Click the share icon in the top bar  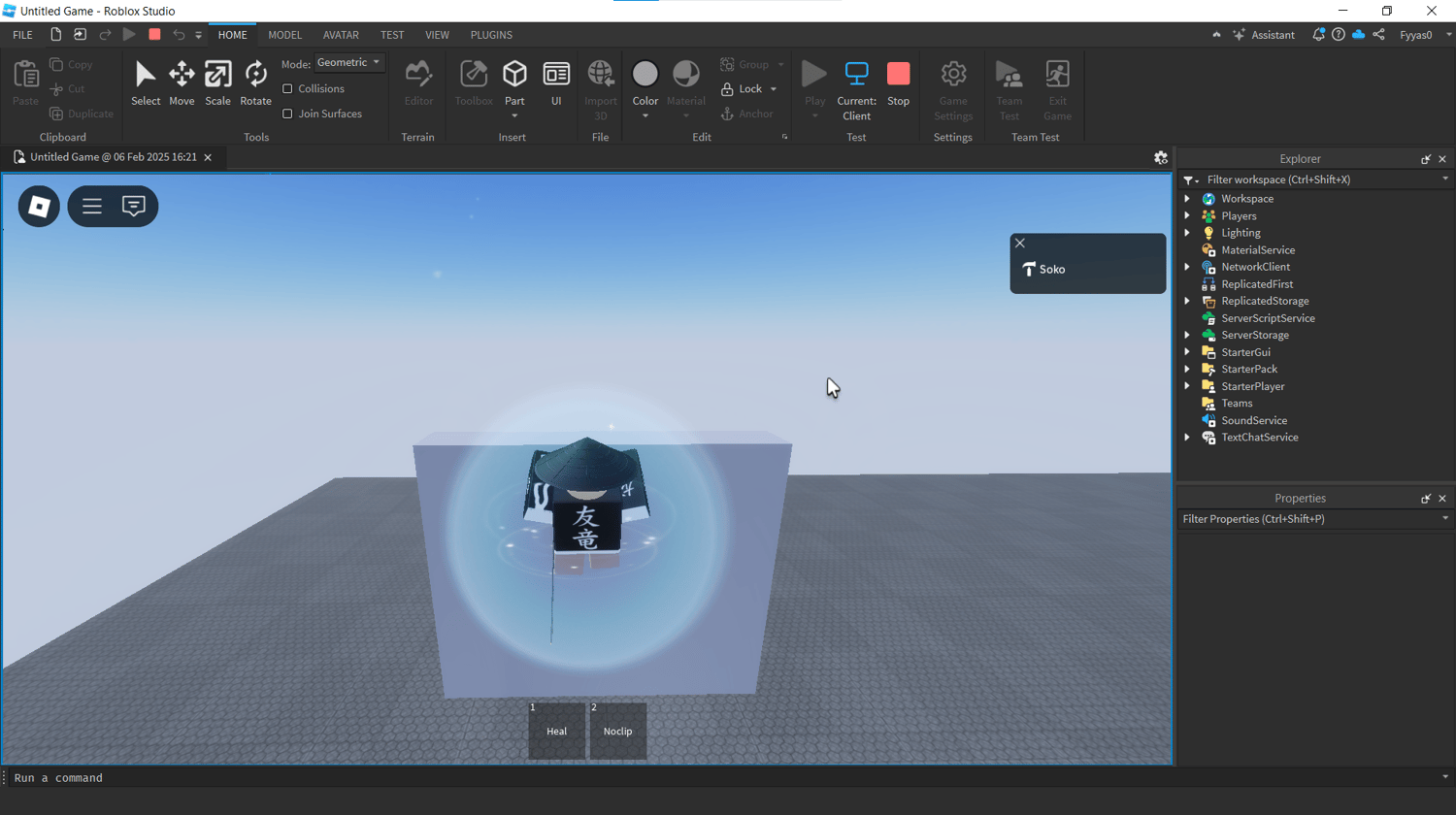pos(1378,35)
